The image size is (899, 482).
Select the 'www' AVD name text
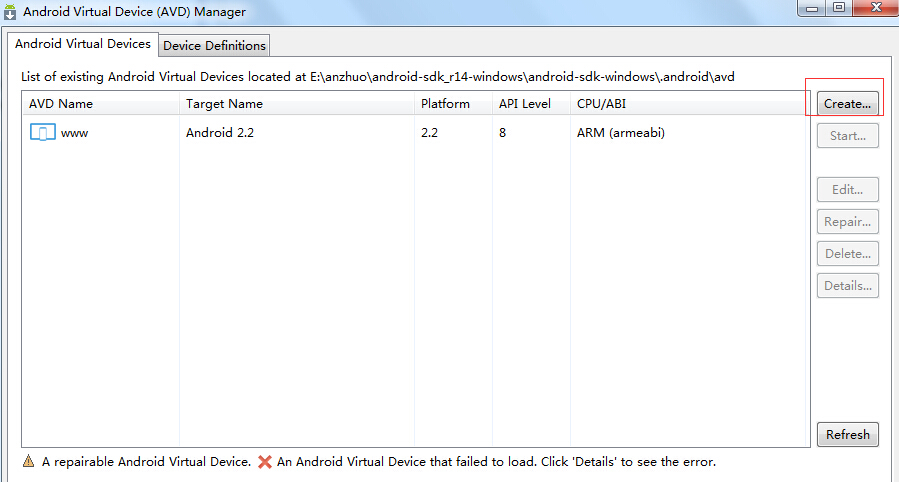tap(75, 133)
